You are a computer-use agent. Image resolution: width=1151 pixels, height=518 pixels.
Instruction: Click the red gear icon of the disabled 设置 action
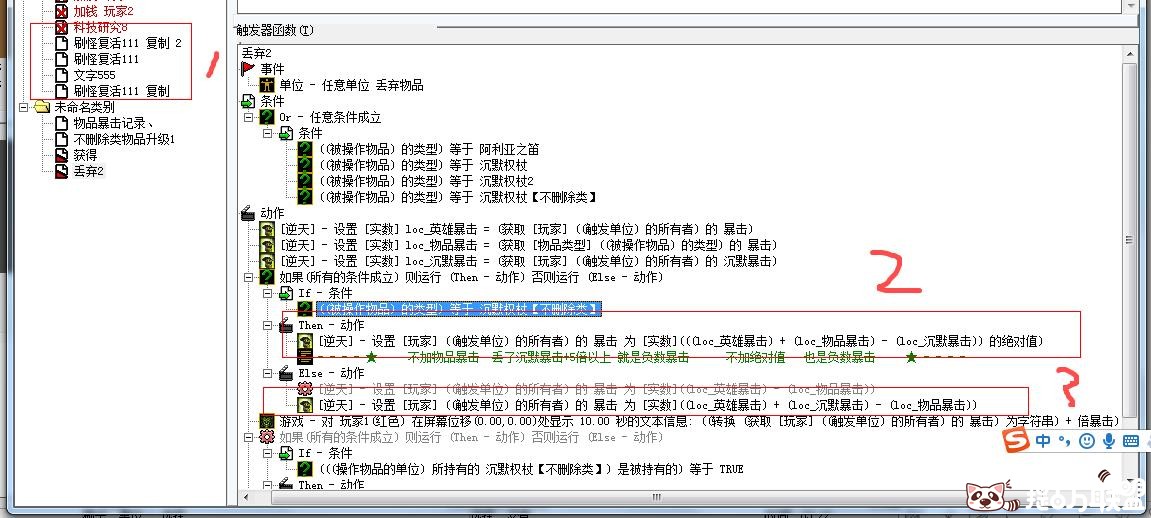click(x=305, y=389)
